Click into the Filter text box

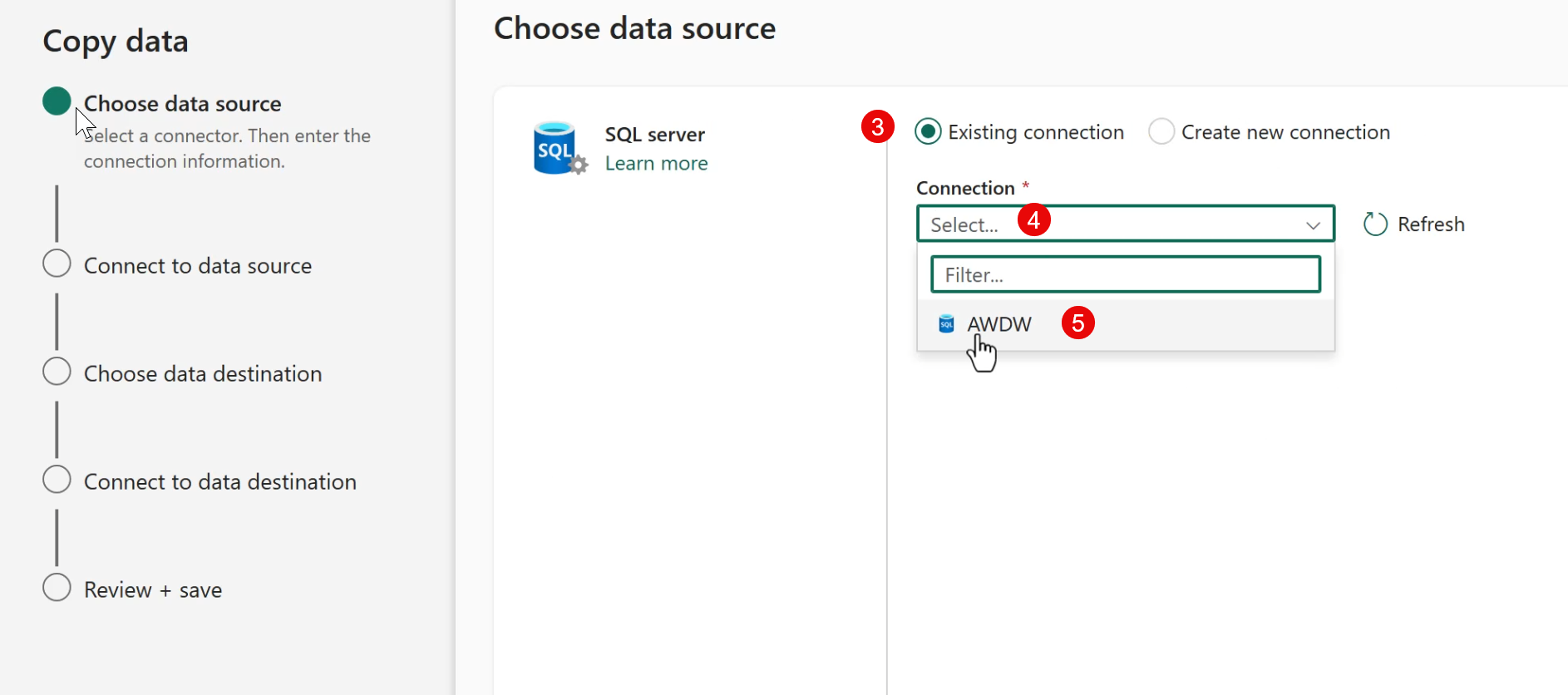pos(1125,275)
